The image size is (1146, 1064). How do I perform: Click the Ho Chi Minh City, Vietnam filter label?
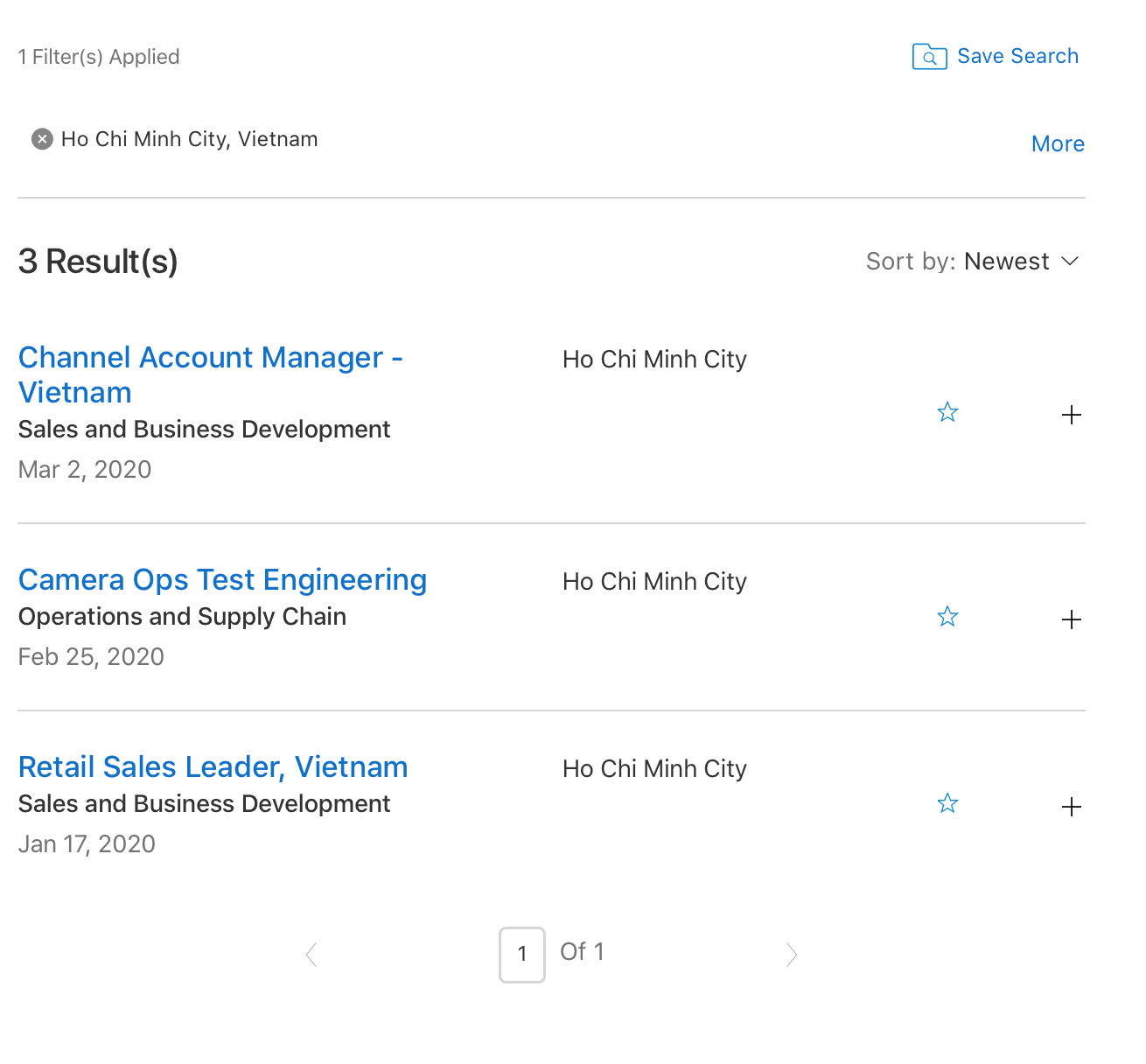coord(189,139)
